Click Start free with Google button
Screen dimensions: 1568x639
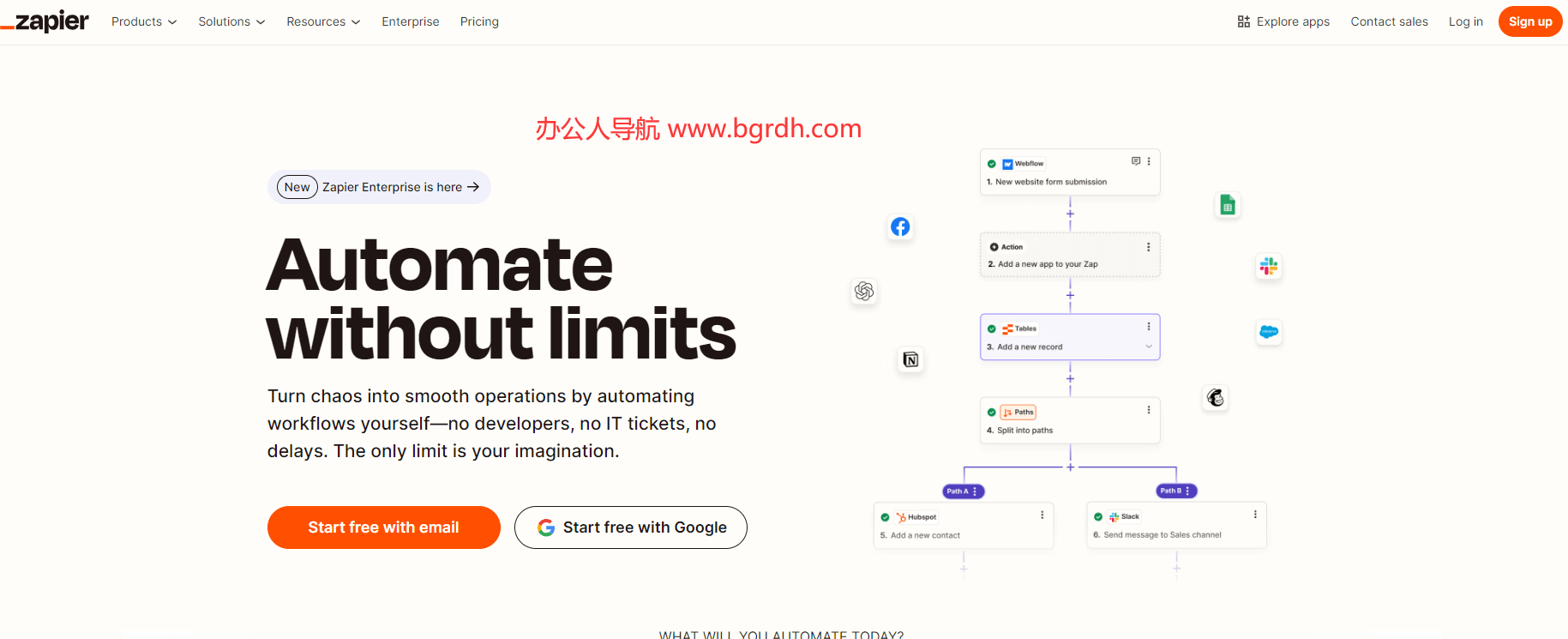630,527
